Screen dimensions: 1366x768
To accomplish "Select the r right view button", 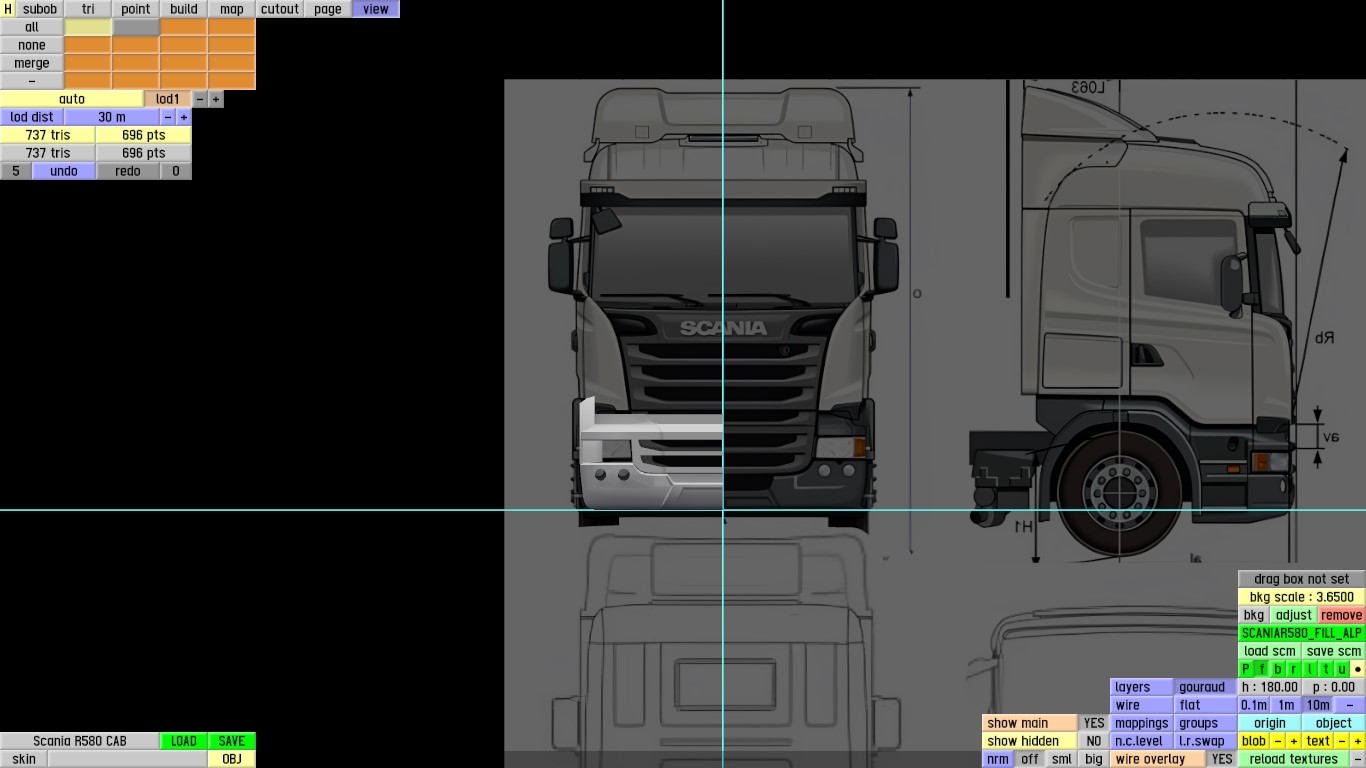I will 1294,669.
